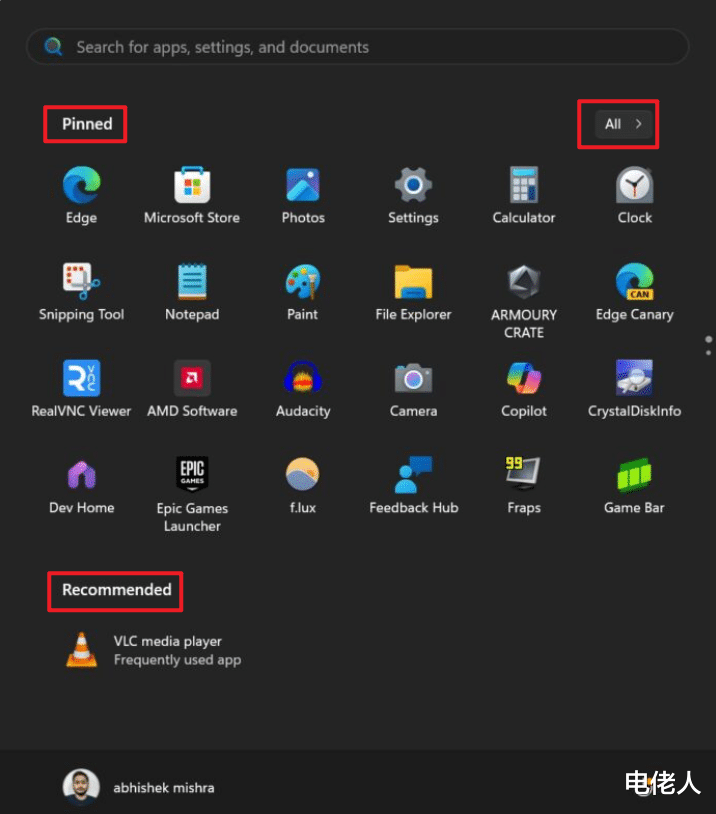Click the search magnifier icon
The width and height of the screenshot is (716, 814).
click(x=53, y=47)
